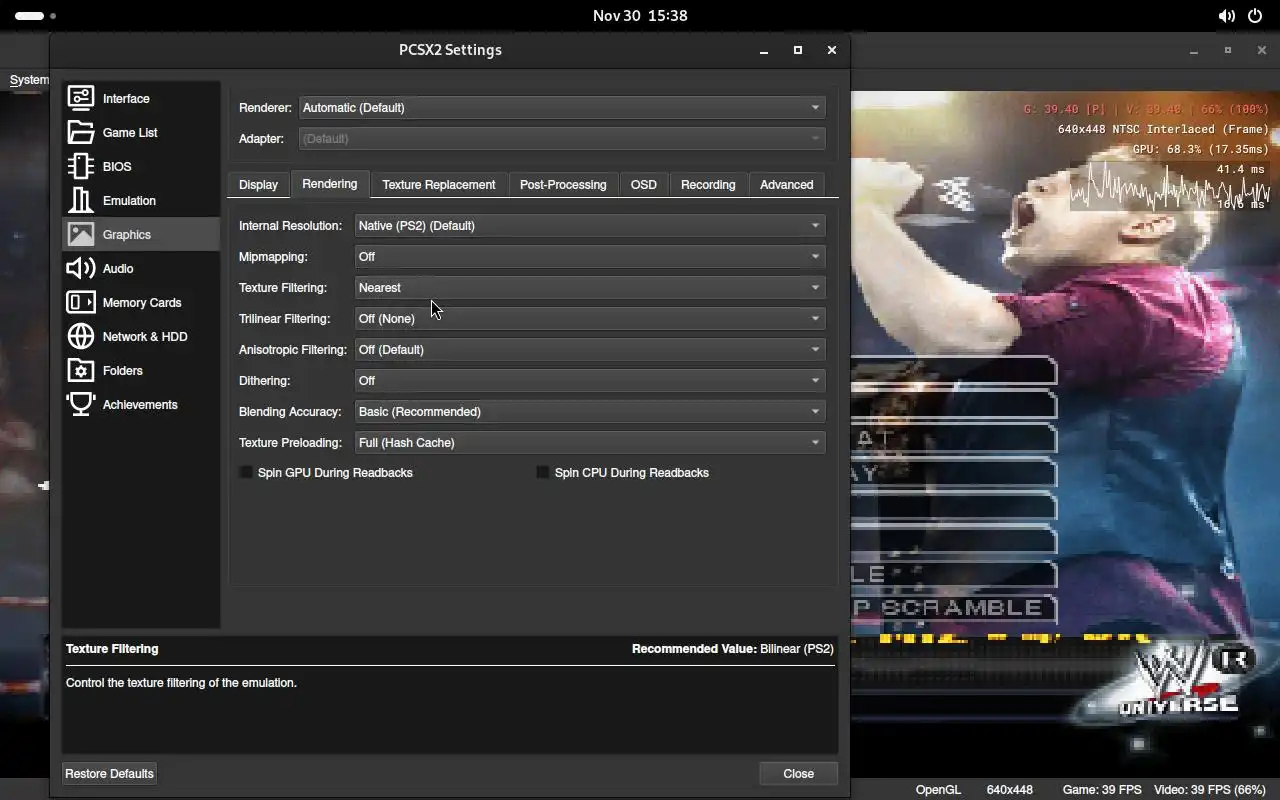Expand the Dithering dropdown

pyautogui.click(x=590, y=380)
